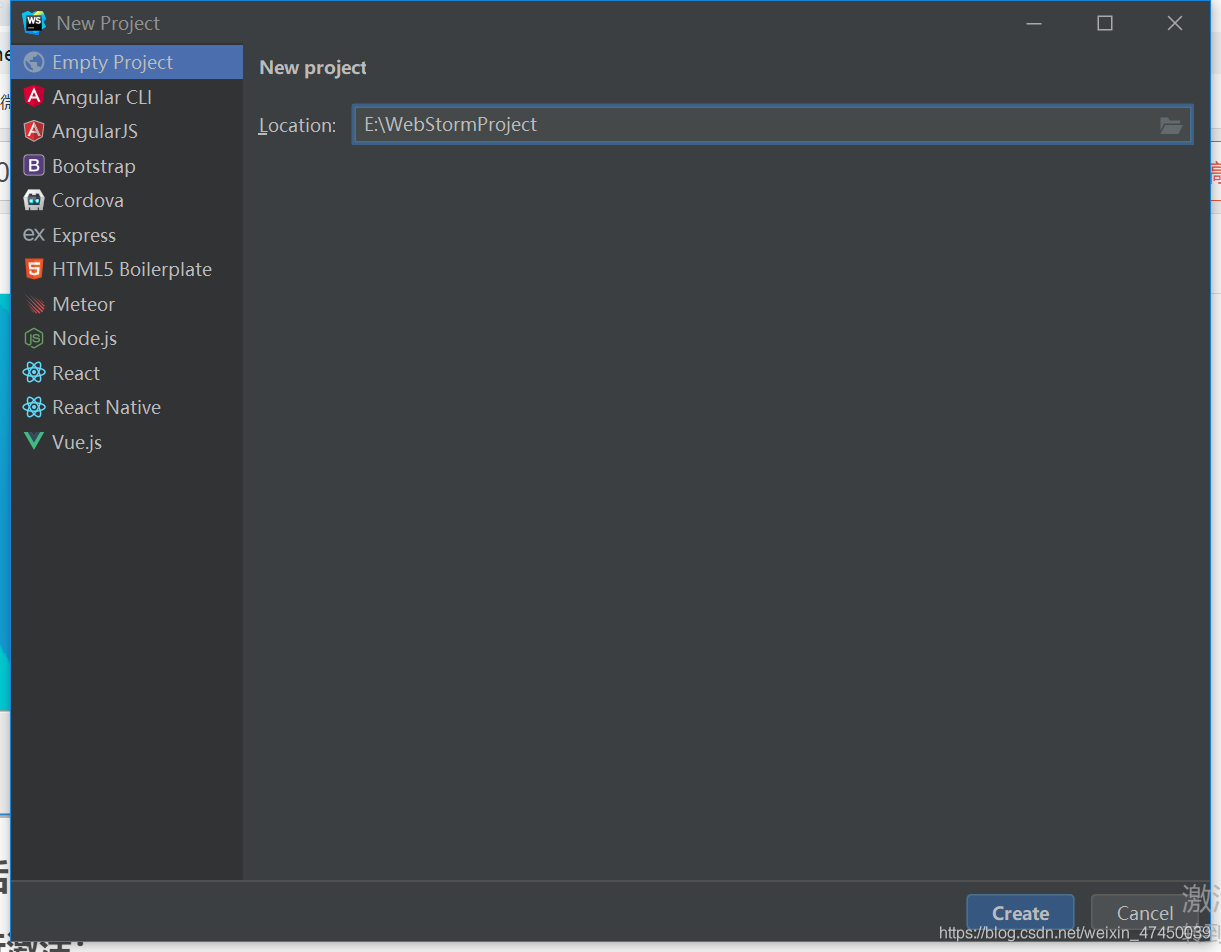Choose Meteor project type label

coord(84,304)
